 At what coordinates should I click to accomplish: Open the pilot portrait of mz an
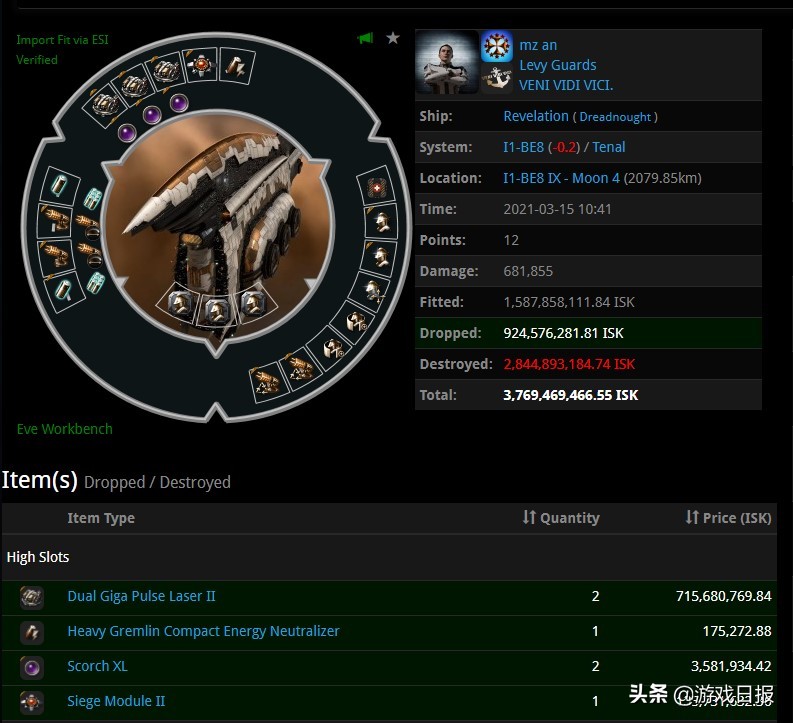pos(447,62)
